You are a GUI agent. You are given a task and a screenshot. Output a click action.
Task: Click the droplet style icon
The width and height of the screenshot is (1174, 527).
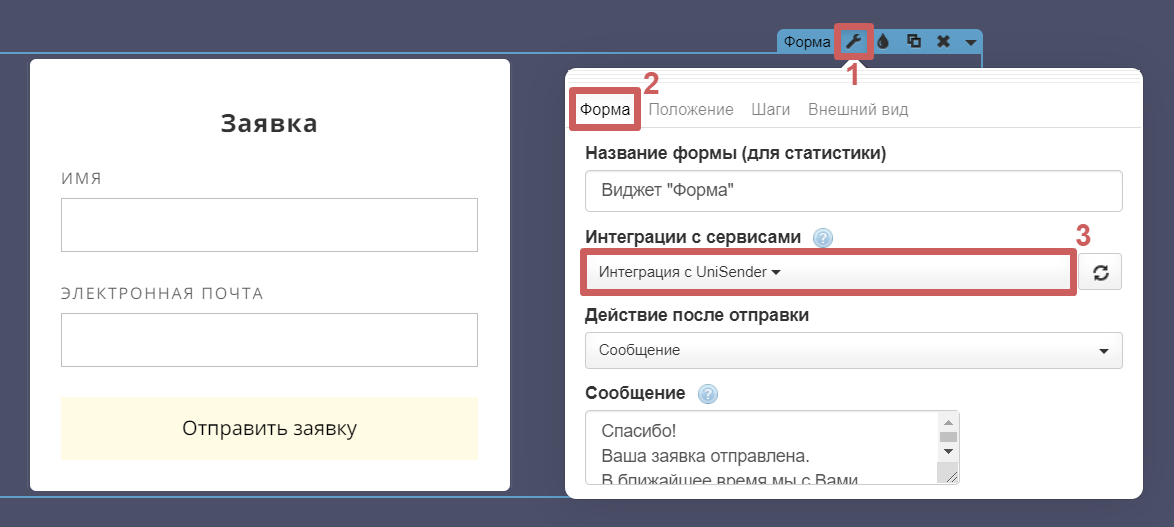coord(883,42)
